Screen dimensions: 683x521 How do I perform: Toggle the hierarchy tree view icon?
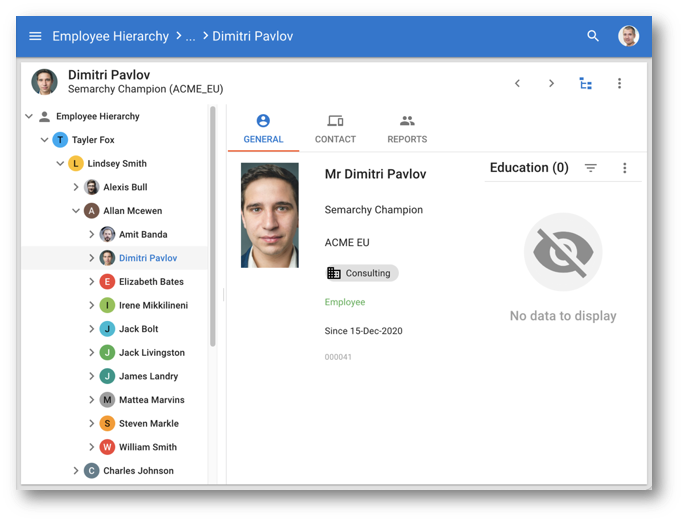coord(585,83)
